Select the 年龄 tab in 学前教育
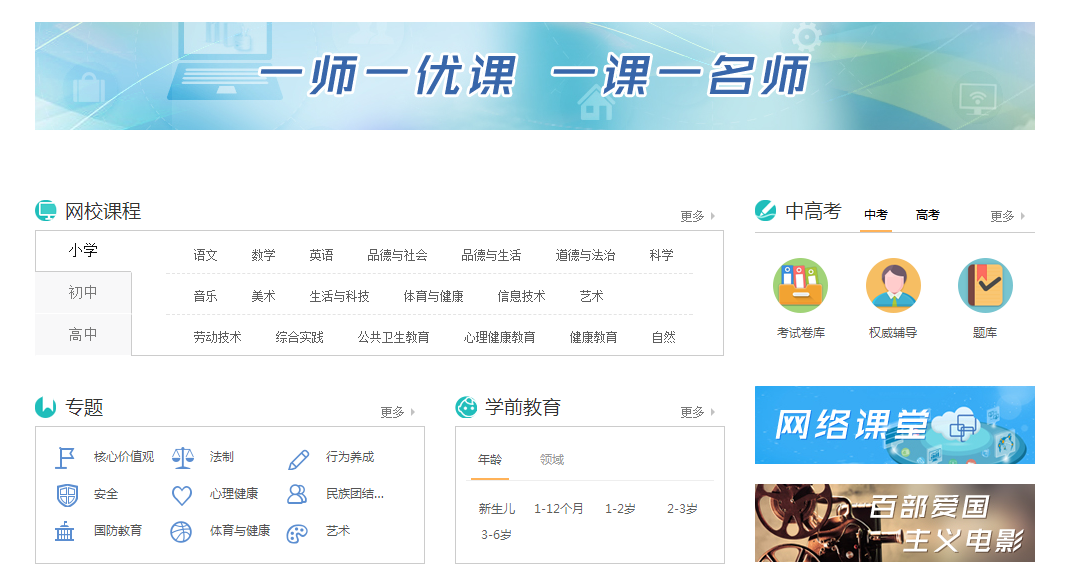Viewport: 1068px width, 564px height. [x=490, y=460]
